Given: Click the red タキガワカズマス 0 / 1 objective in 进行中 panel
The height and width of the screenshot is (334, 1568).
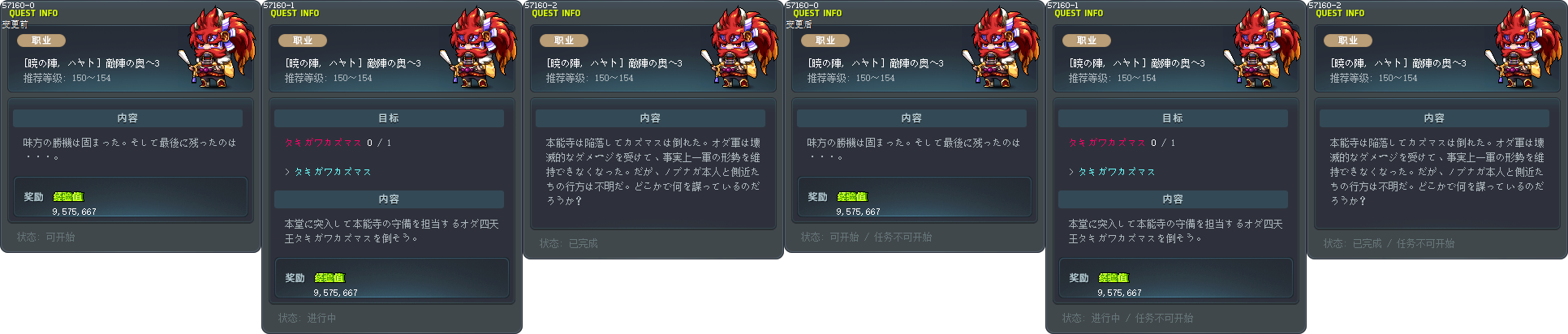Looking at the screenshot, I should pos(338,143).
